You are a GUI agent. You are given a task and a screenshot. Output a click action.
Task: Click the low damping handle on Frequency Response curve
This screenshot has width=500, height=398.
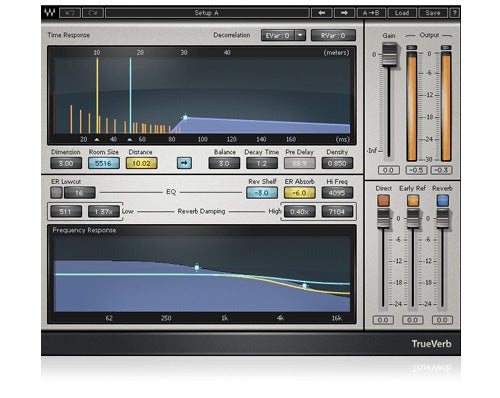click(x=197, y=267)
